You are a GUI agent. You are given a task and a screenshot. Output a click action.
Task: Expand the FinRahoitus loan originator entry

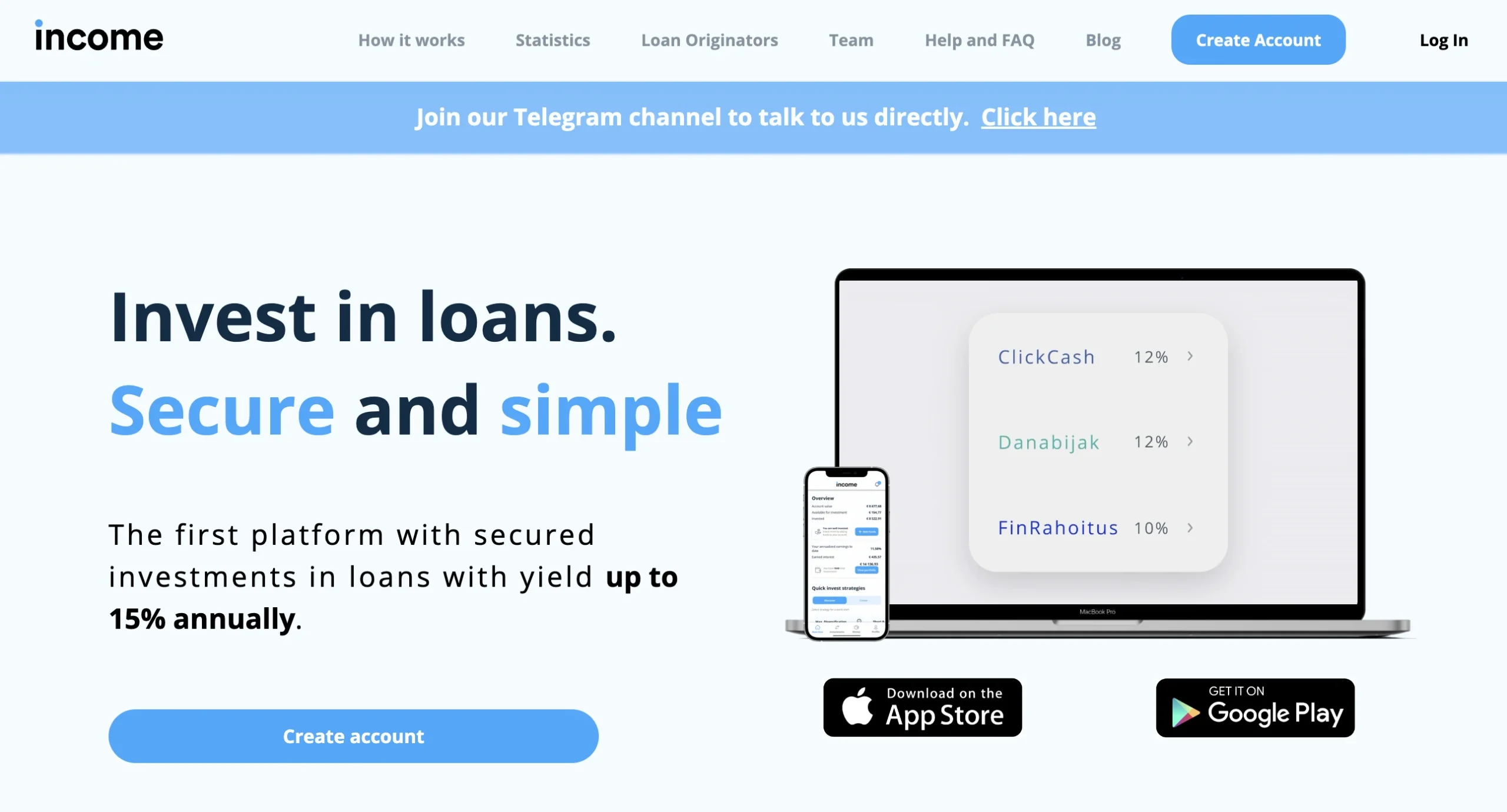1191,527
